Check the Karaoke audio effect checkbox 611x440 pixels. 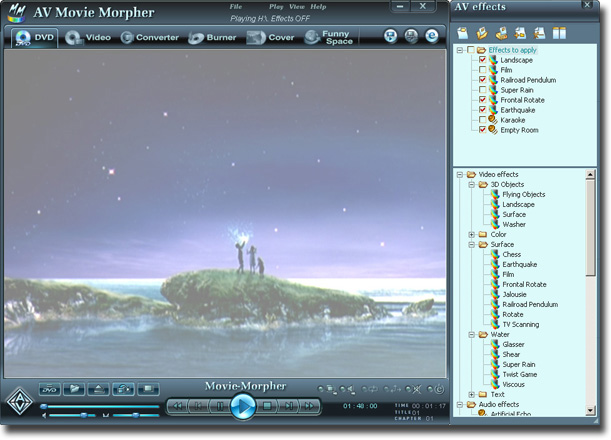(x=482, y=120)
